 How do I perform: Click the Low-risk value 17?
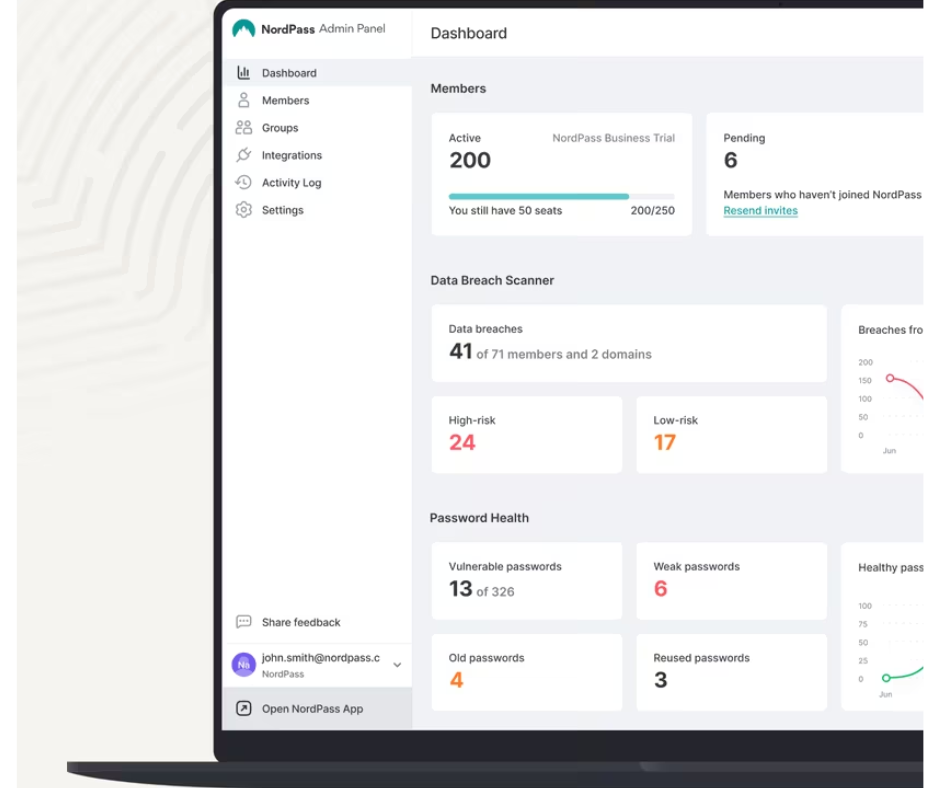tap(665, 443)
